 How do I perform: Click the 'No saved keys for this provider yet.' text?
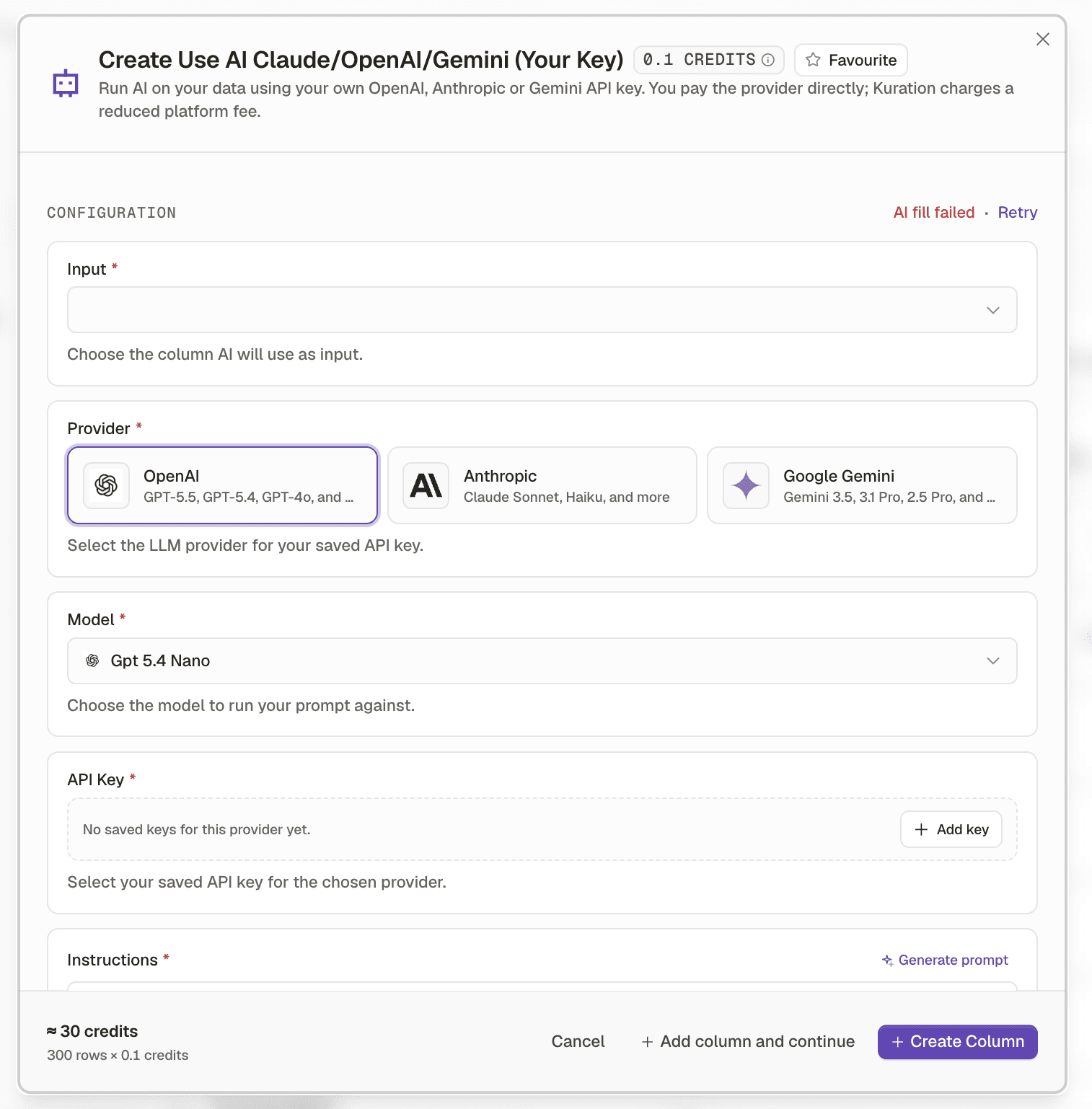pyautogui.click(x=196, y=829)
